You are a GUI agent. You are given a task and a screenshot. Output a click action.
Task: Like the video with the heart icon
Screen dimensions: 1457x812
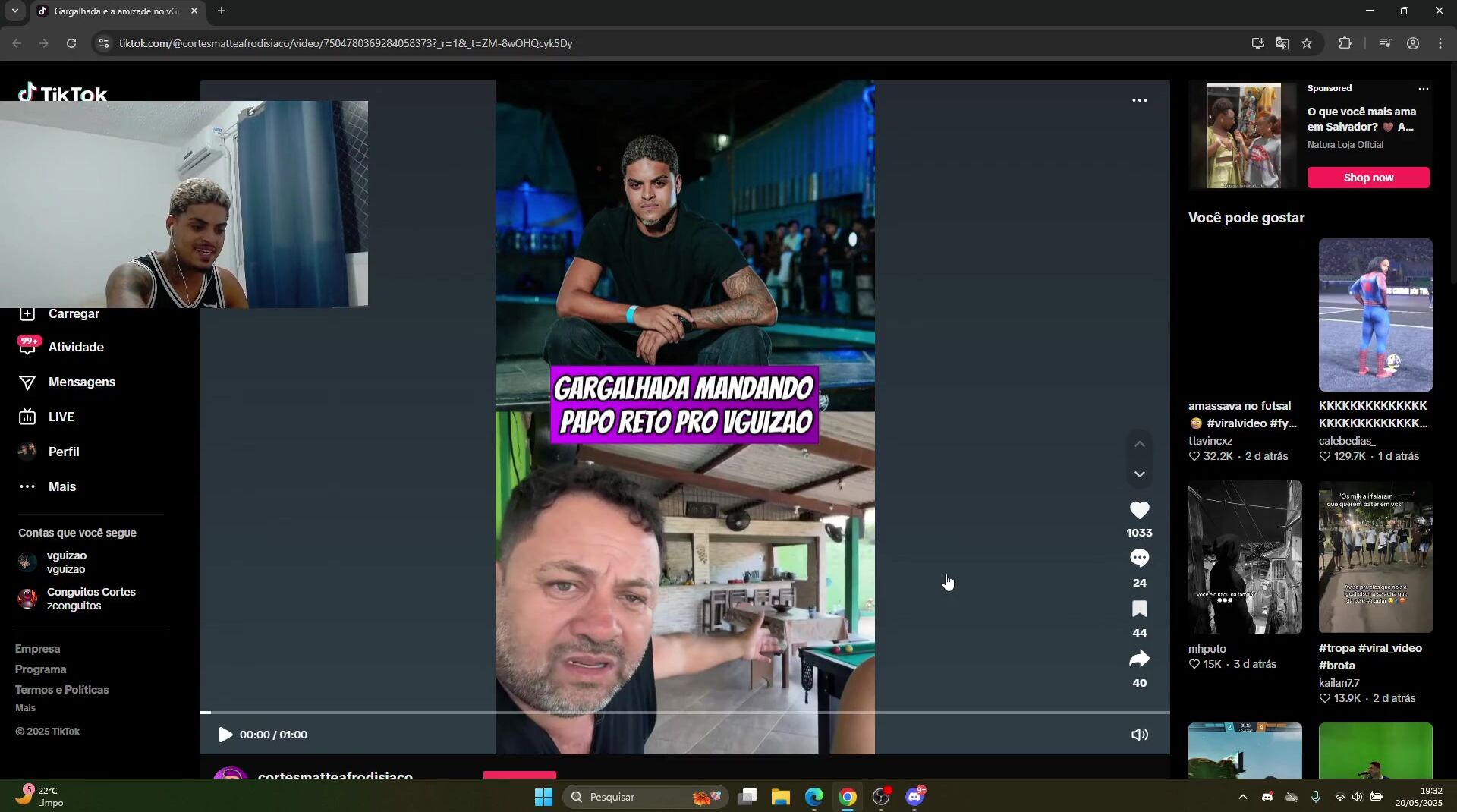(x=1139, y=511)
